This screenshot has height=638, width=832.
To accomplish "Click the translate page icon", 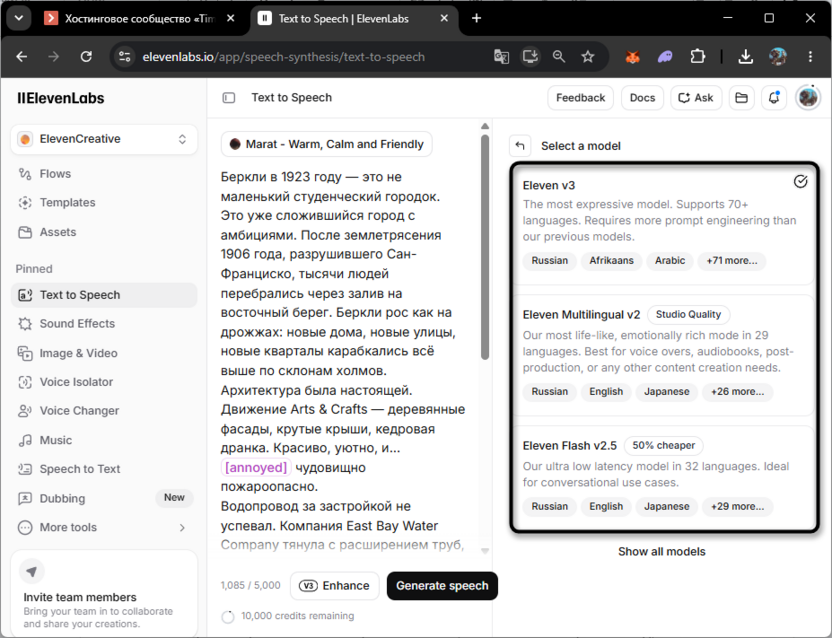I will coord(501,56).
